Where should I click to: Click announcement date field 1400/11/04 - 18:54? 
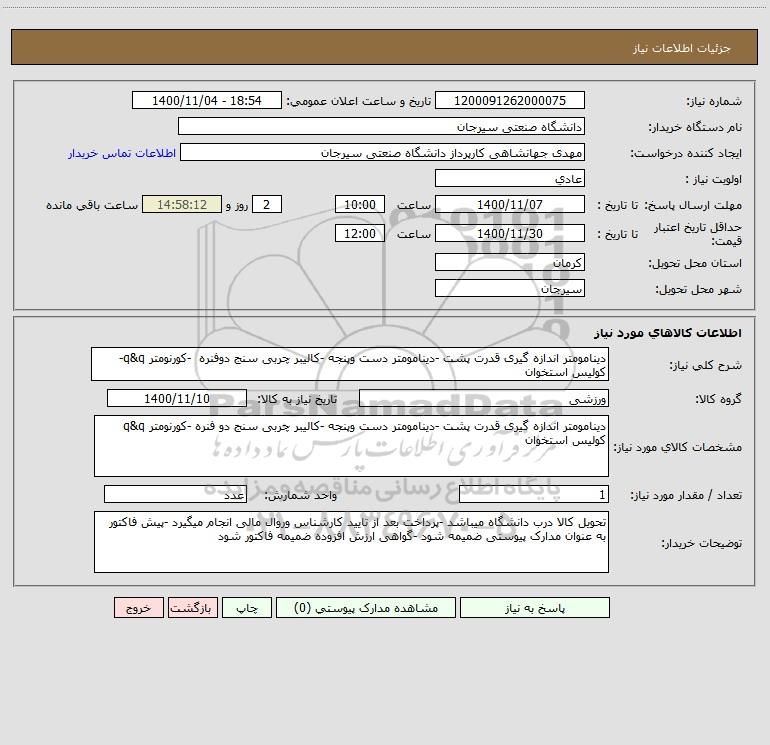(207, 100)
